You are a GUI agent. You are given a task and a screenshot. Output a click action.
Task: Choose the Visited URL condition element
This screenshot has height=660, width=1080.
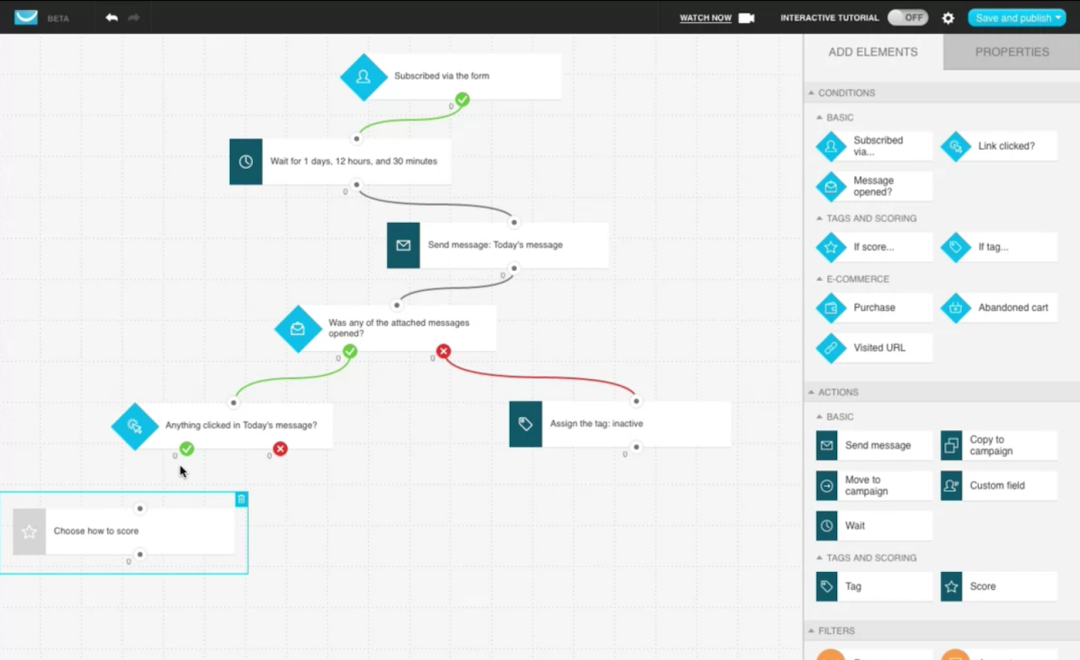(x=874, y=348)
